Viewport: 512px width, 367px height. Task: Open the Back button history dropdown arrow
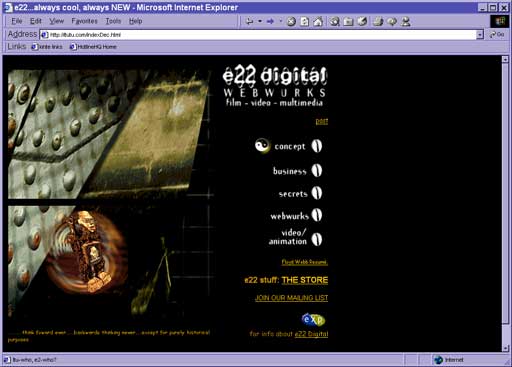[x=260, y=22]
